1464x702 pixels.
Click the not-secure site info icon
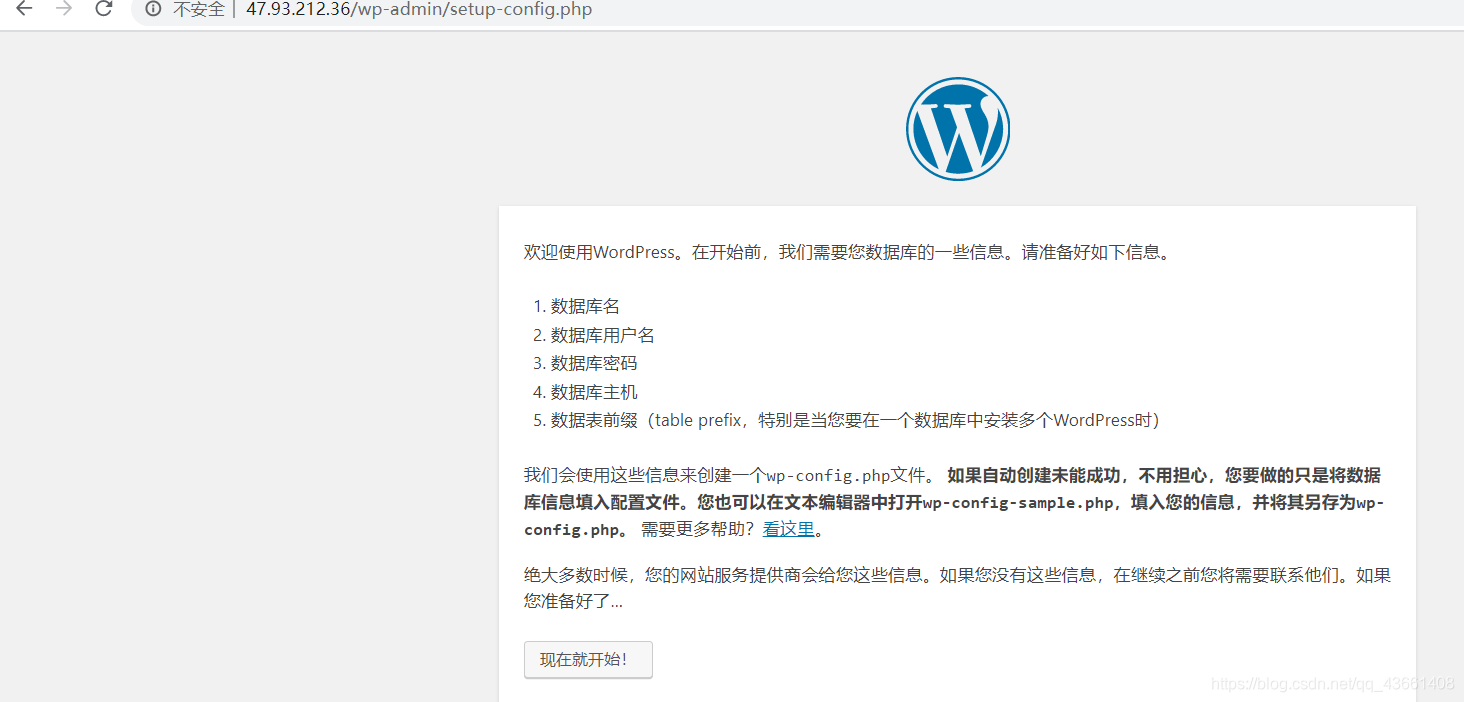153,10
